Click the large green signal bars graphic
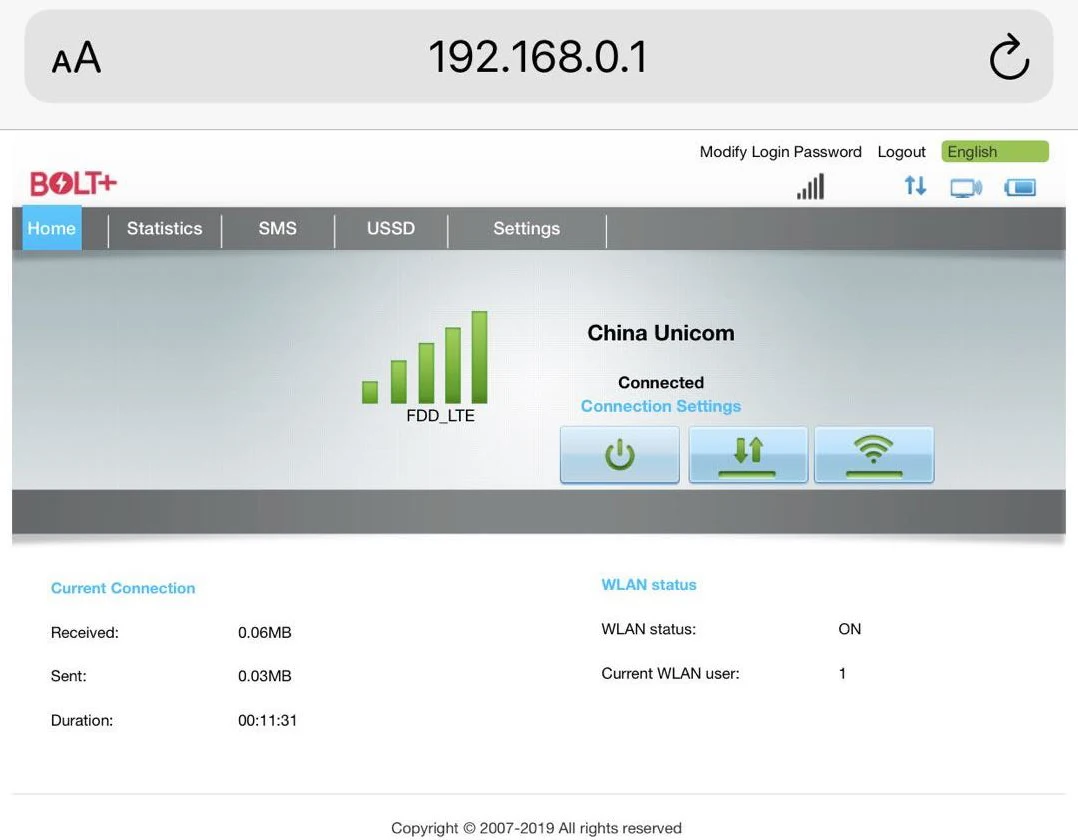Screen dimensions: 1078x840 (425, 358)
